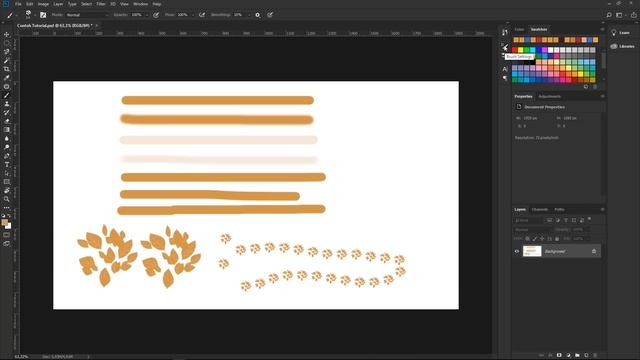
Task: Select the Brush tool in left toolbar
Action: 7,95
